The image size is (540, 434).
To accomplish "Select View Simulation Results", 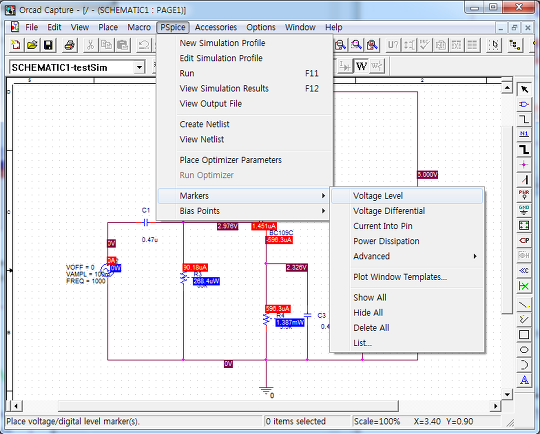I will pos(245,89).
